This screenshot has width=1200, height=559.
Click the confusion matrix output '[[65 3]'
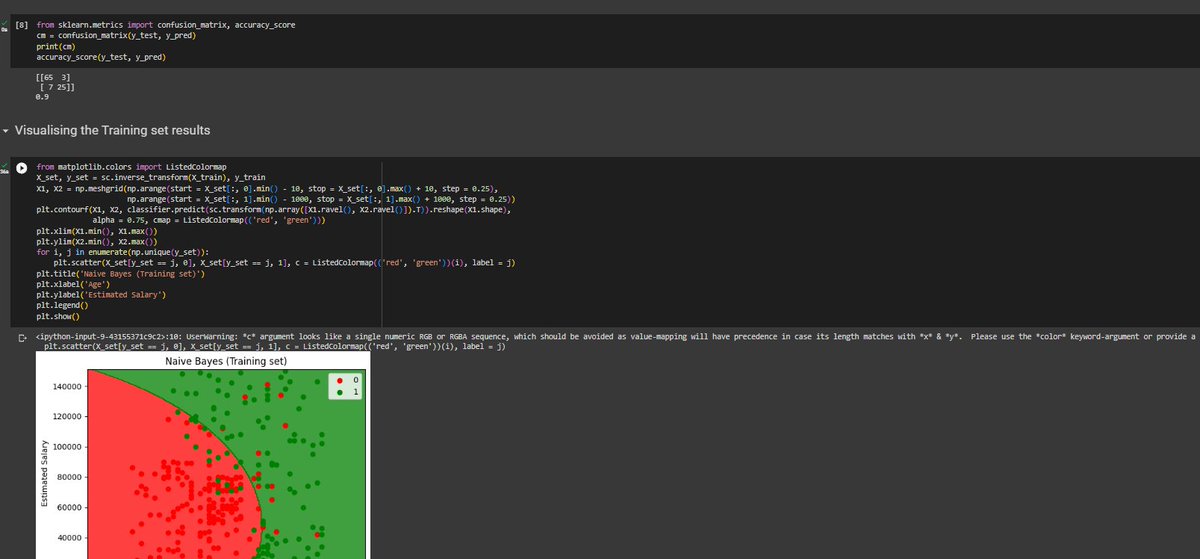[52, 77]
